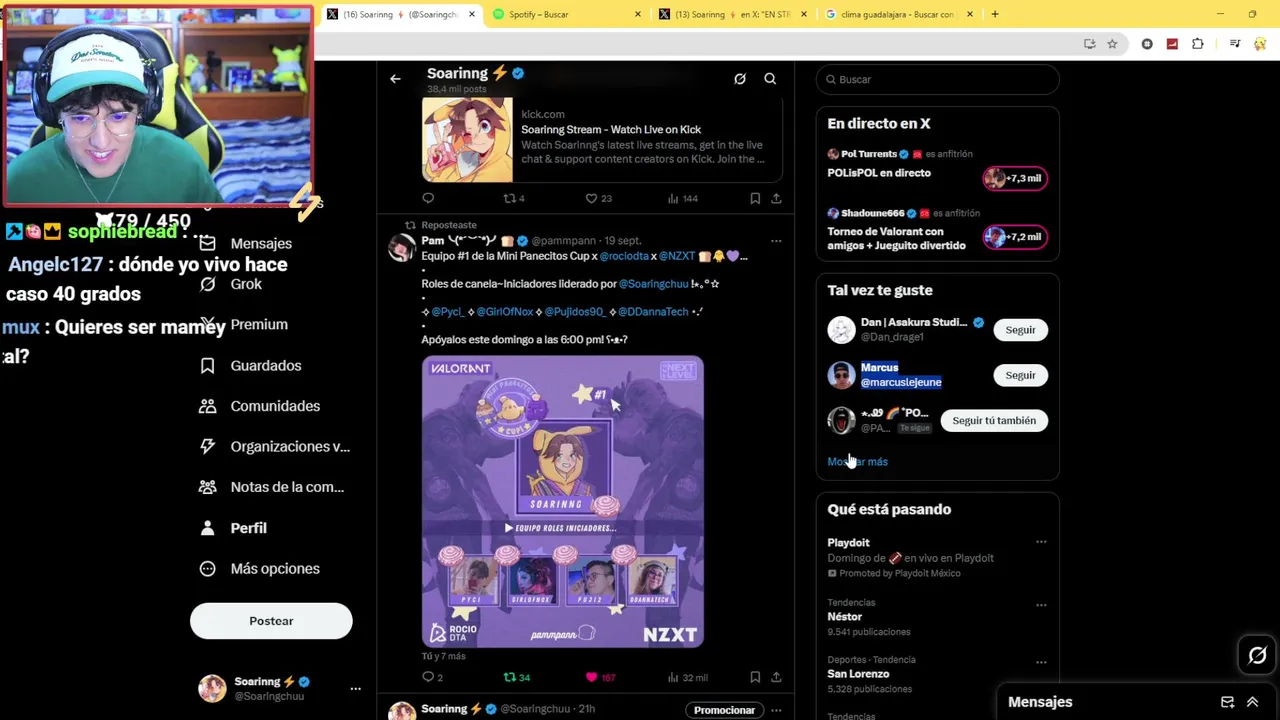The height and width of the screenshot is (720, 1280).
Task: Open Guardados bookmarks in sidebar
Action: (x=250, y=365)
